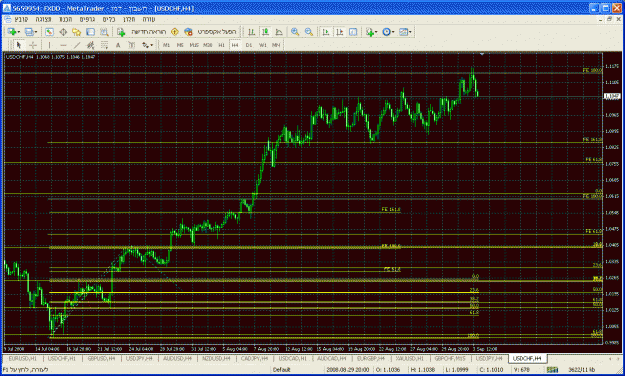Switch to the EURUSD,H1 chart tab
The image size is (625, 376).
(x=23, y=358)
